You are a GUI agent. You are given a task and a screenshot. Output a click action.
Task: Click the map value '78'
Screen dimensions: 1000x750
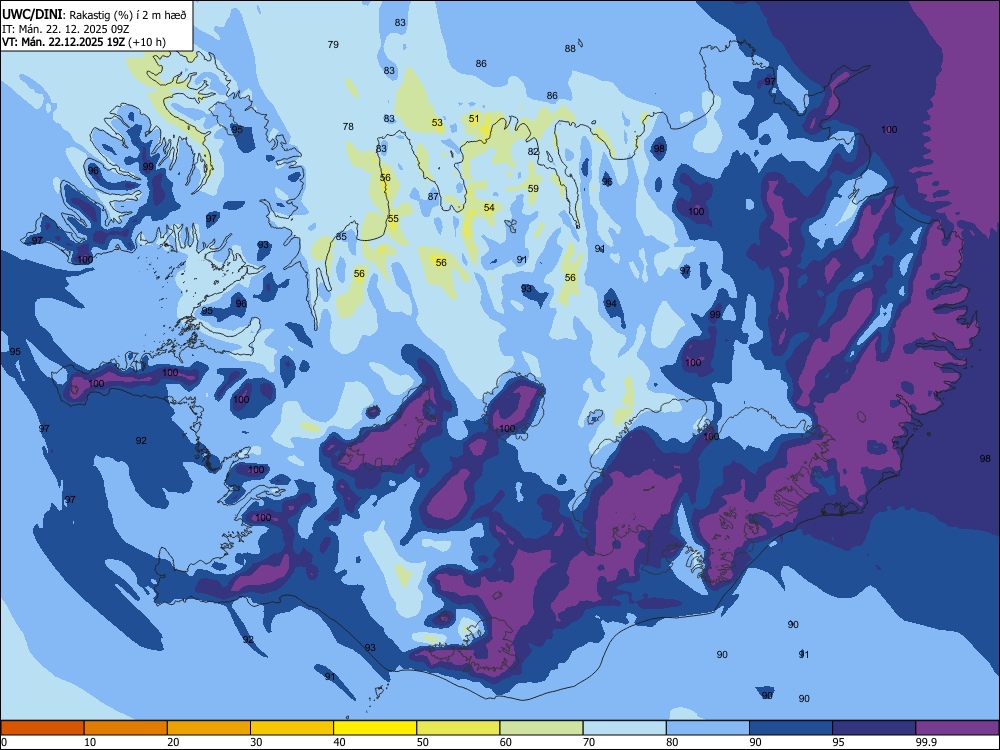(x=348, y=126)
